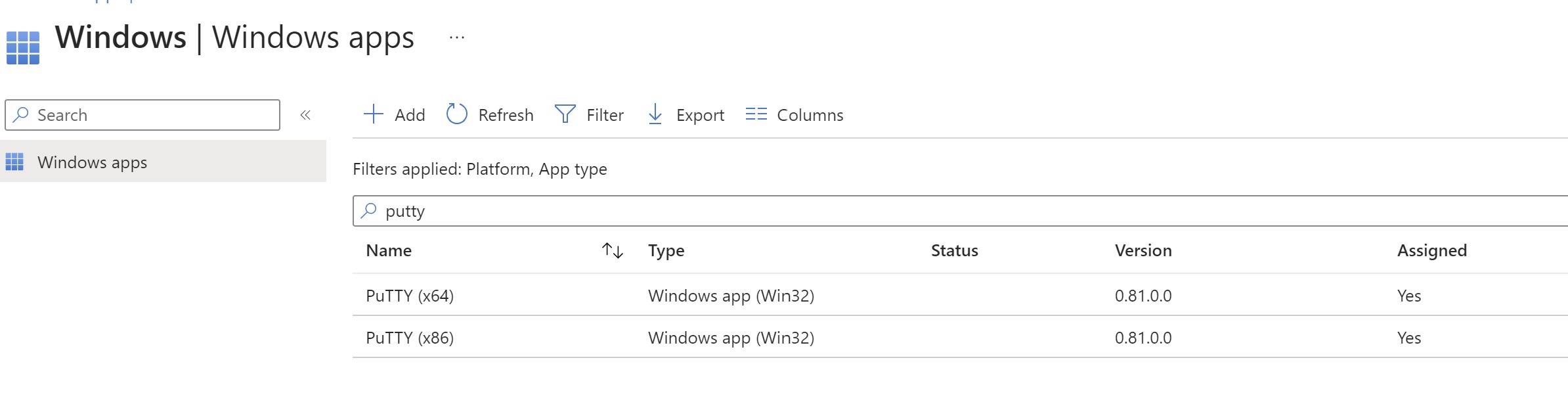Image resolution: width=1568 pixels, height=406 pixels.
Task: Select Windows apps in the sidebar
Action: (163, 162)
